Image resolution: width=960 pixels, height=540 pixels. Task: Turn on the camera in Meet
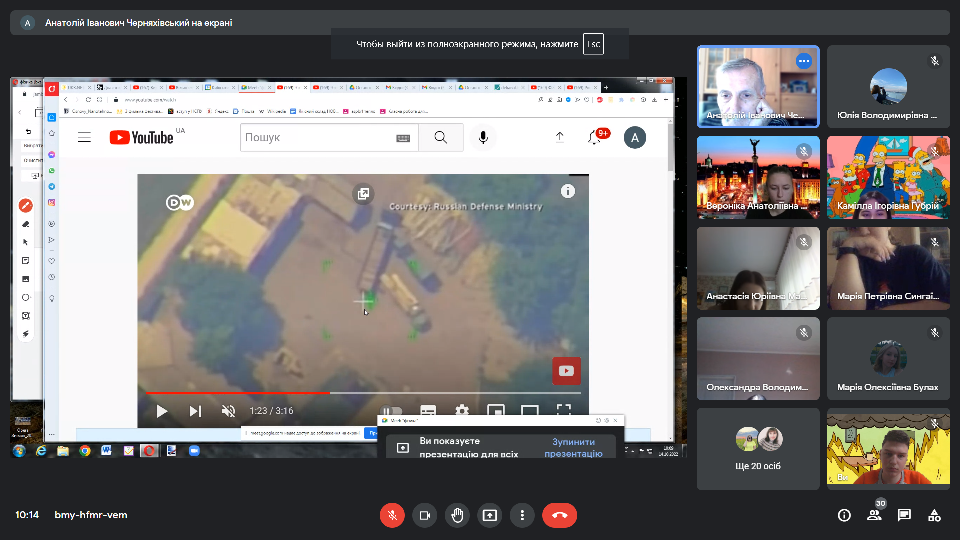425,516
